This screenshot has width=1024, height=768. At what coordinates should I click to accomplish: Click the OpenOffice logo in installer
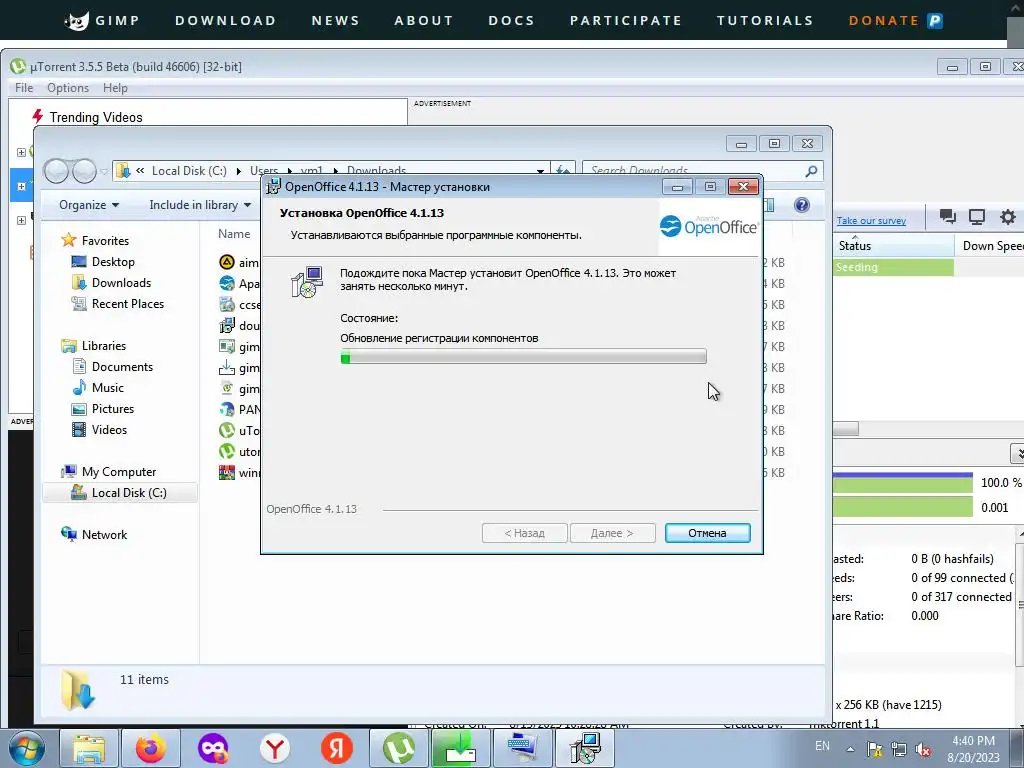(709, 227)
